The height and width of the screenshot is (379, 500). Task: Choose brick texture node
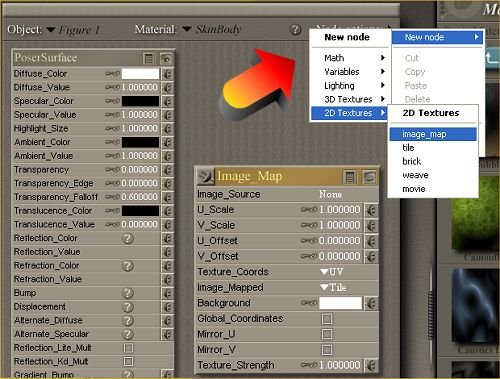tap(433, 161)
